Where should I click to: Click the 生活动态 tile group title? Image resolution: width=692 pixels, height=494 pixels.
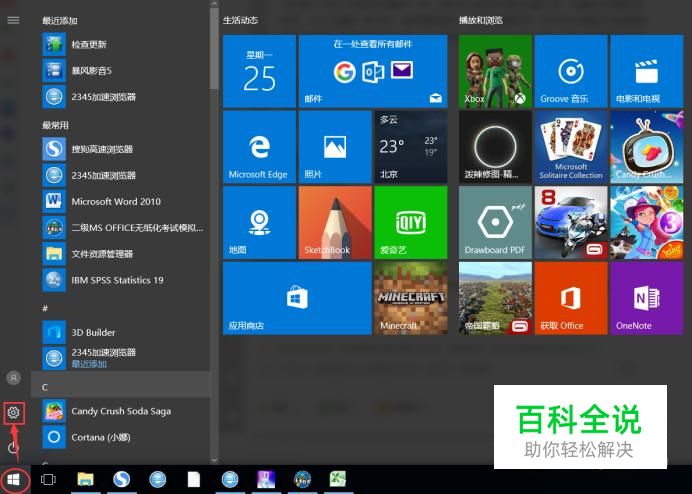tap(241, 20)
